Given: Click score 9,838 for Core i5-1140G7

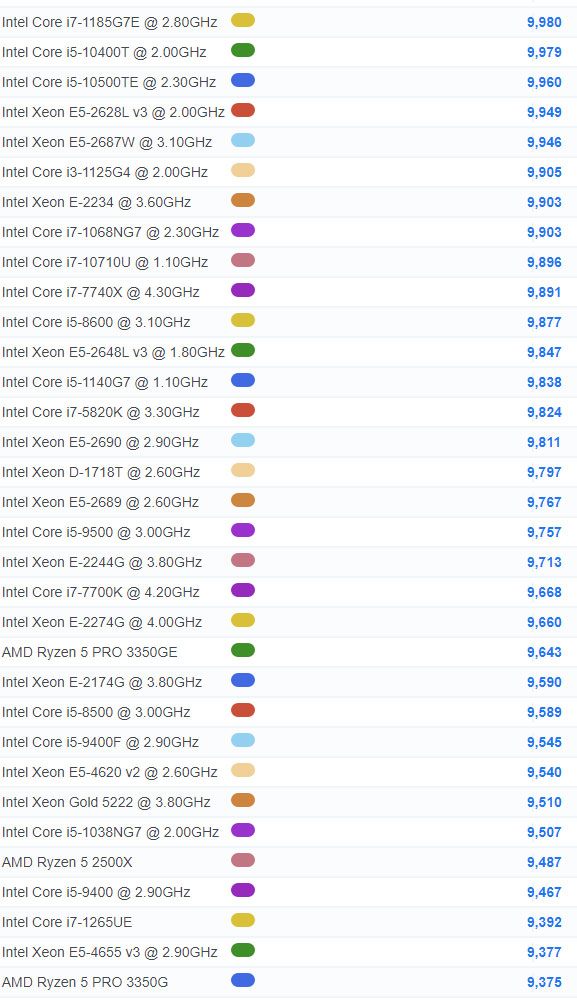Looking at the screenshot, I should (544, 382).
